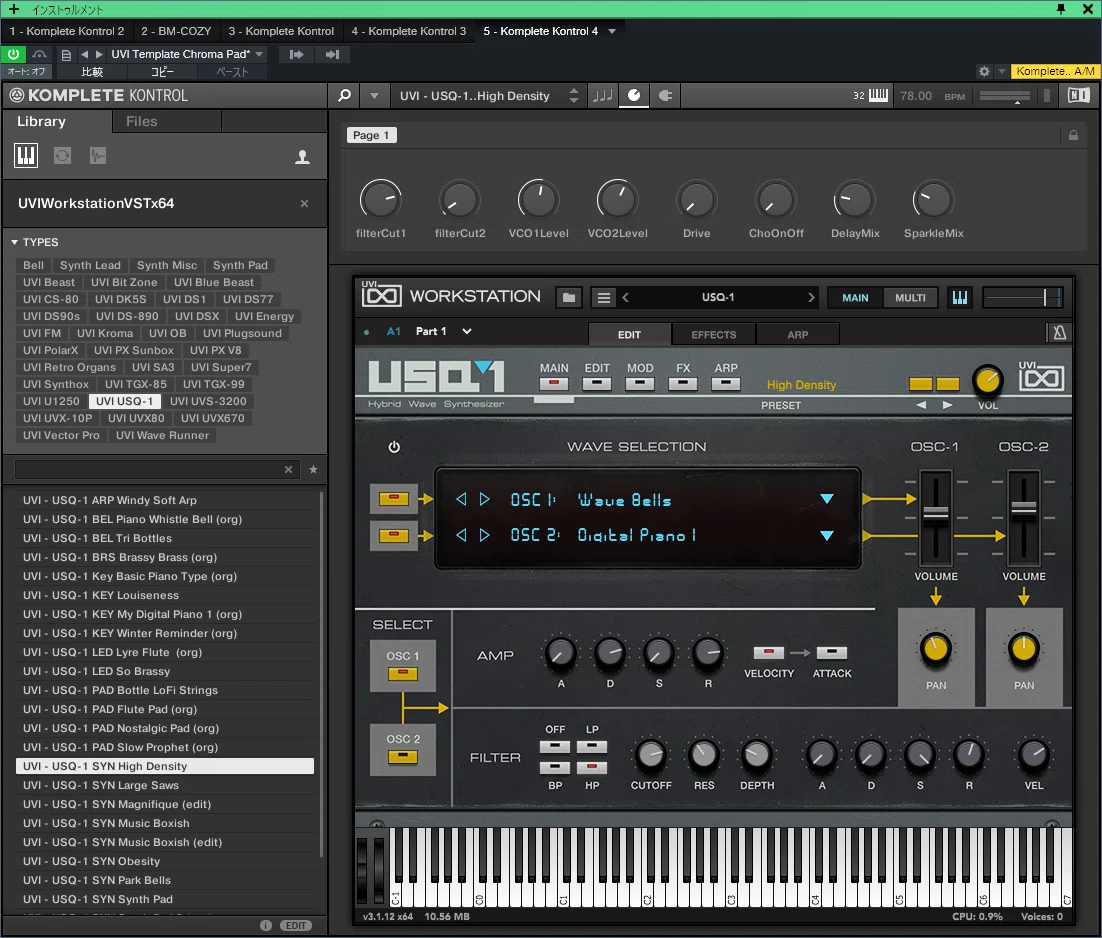Open the Komplete Kontrol 4 tab dropdown

611,32
